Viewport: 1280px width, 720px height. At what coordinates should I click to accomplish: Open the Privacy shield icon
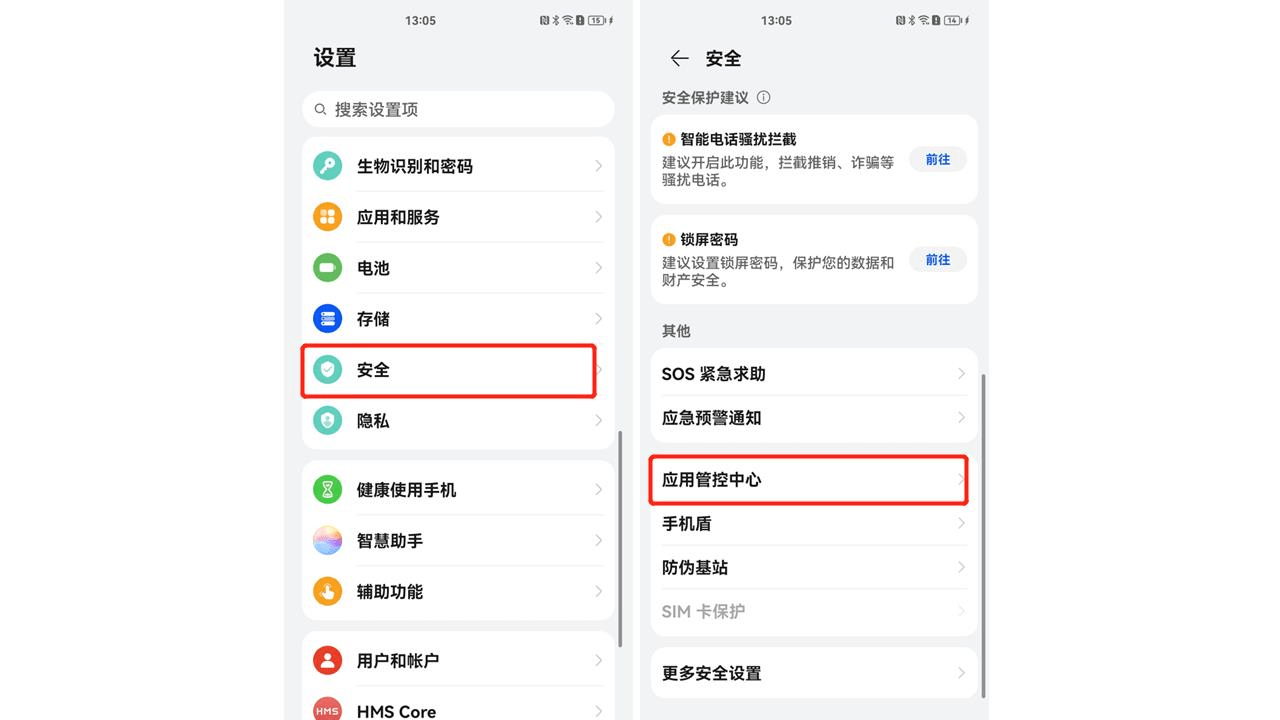327,421
